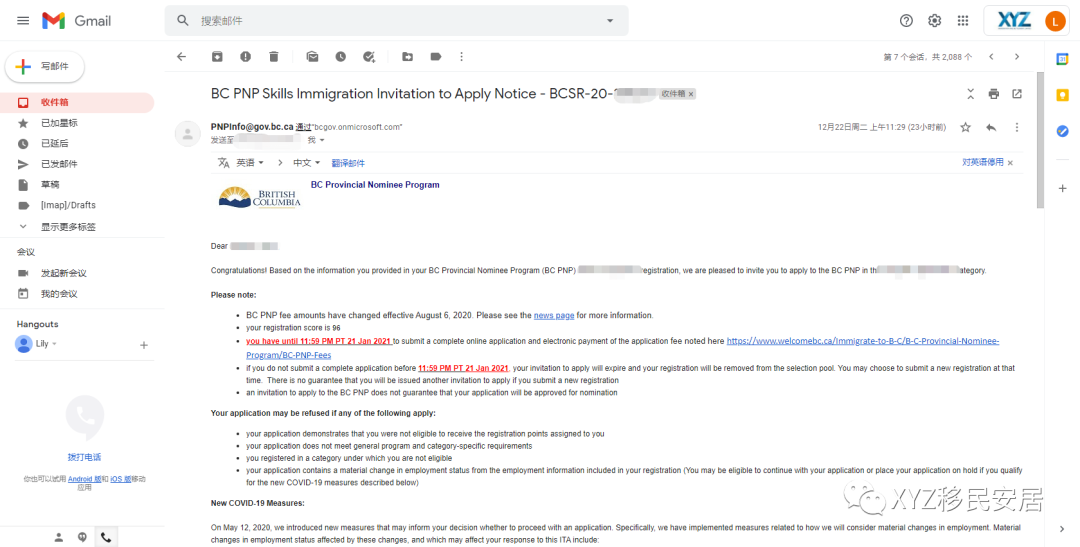The image size is (1080, 547).
Task: Click 翻译邮件 translate message link
Action: pyautogui.click(x=348, y=163)
